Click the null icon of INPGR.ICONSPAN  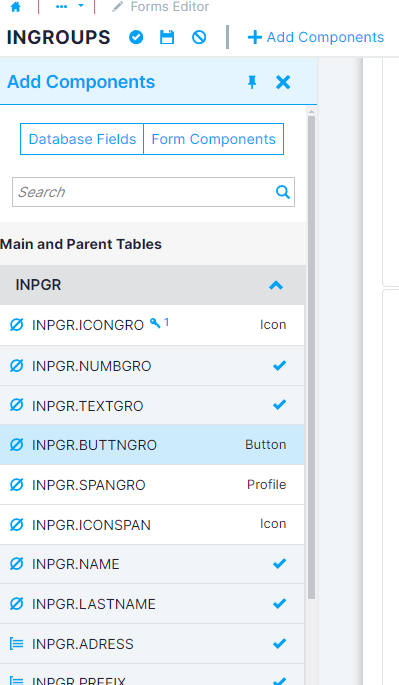click(x=16, y=524)
